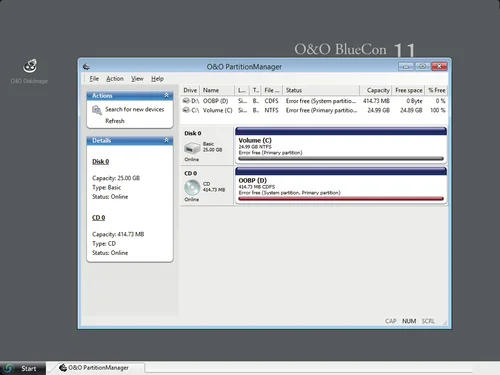
Task: Sort by Drive column header
Action: pos(190,90)
